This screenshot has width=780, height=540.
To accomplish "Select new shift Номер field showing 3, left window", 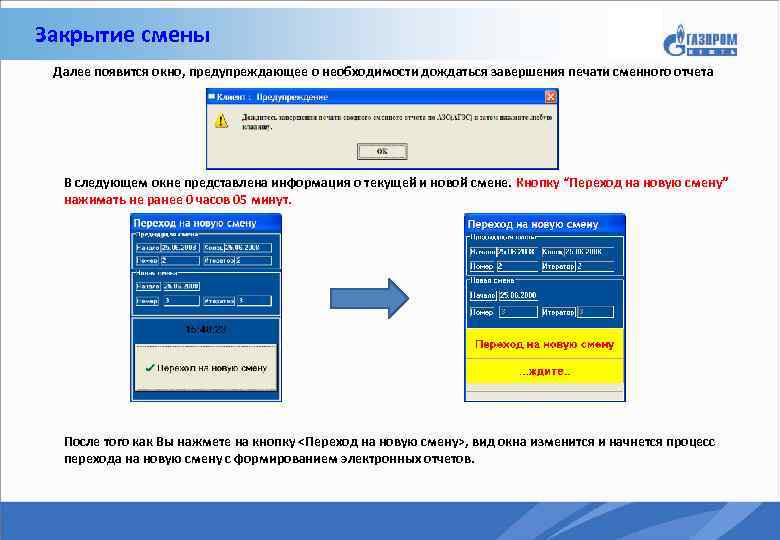I will [182, 300].
